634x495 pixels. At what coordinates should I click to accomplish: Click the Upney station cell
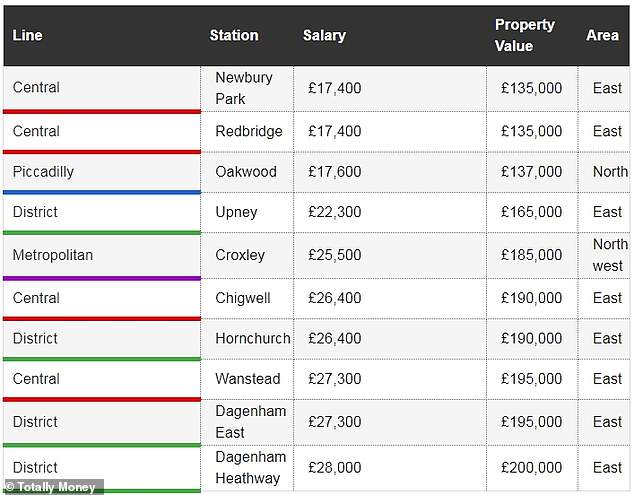tap(236, 212)
